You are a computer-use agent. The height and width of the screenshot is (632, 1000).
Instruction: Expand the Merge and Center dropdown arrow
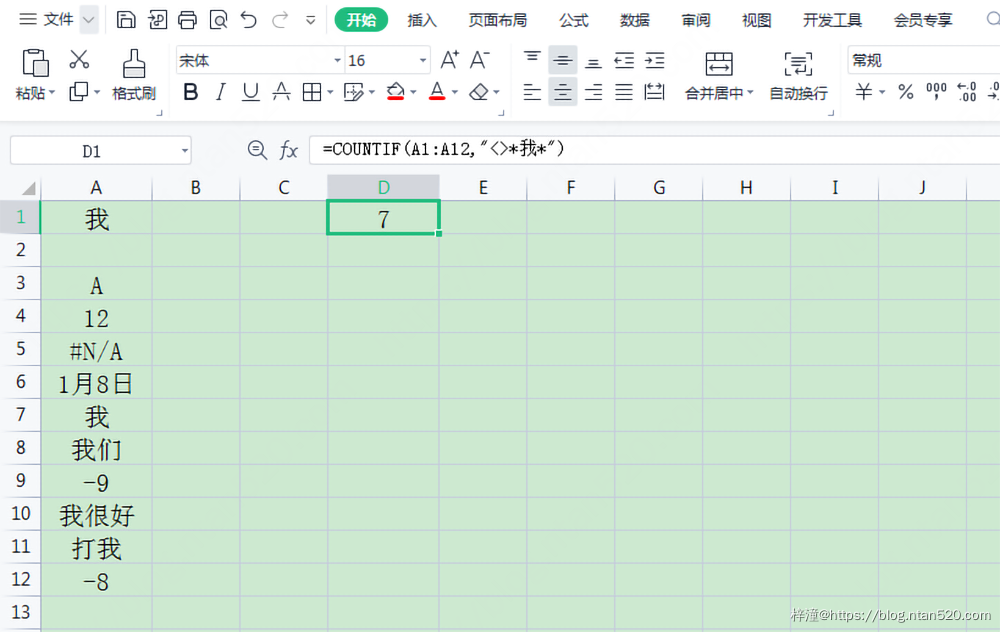pos(751,92)
